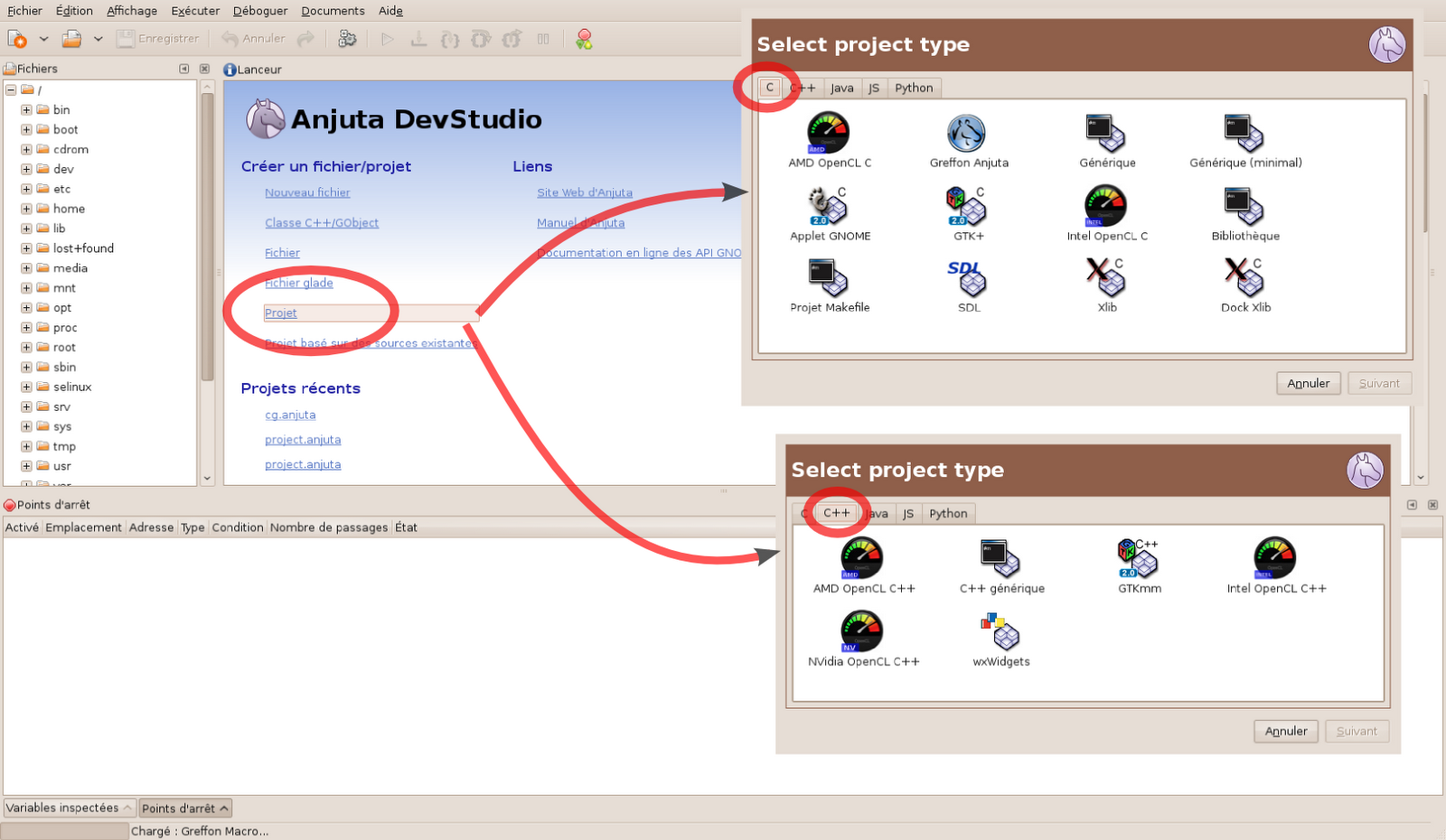Select the Bibliothèque project type
Viewport: 1446px width, 840px height.
[x=1245, y=214]
